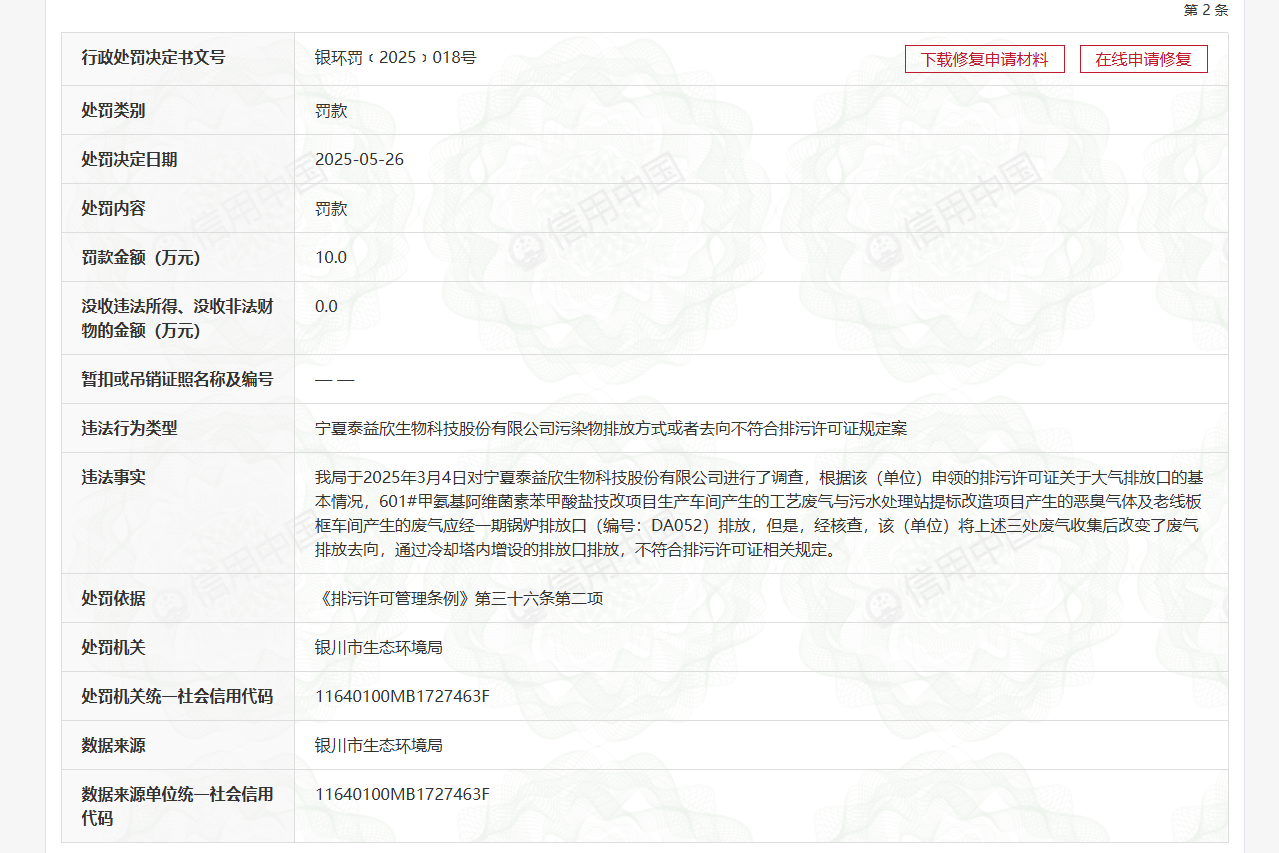
Task: Click the 在线申请修复 button
Action: (1144, 59)
